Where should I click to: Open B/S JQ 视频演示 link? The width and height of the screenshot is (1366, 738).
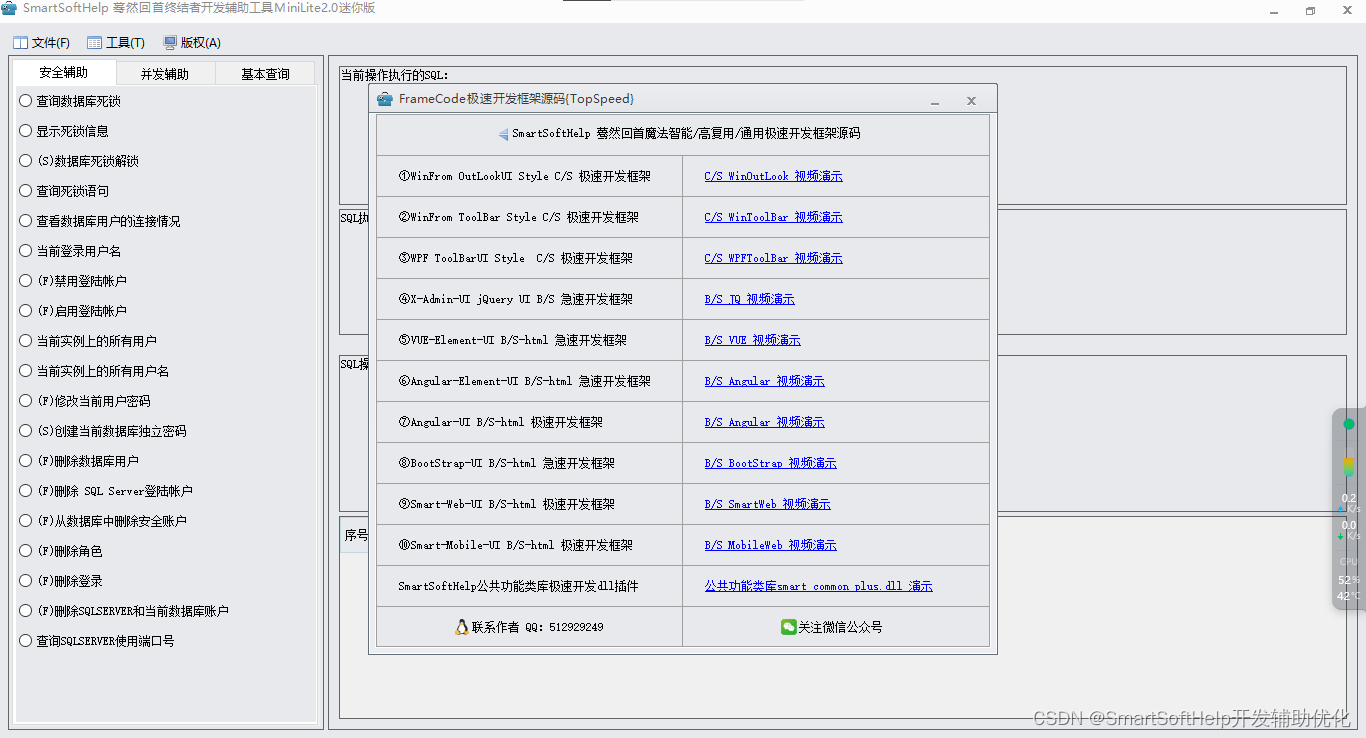click(x=749, y=299)
